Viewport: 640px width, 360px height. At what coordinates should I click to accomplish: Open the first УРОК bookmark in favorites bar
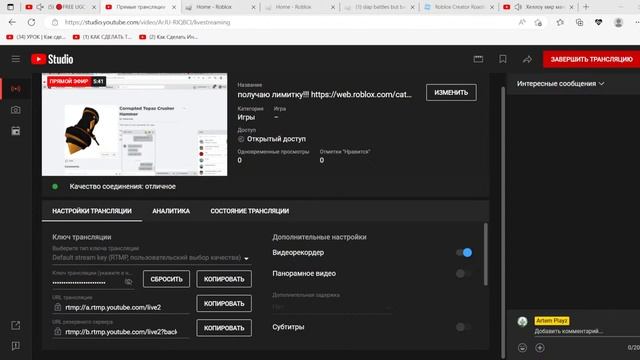[x=36, y=37]
